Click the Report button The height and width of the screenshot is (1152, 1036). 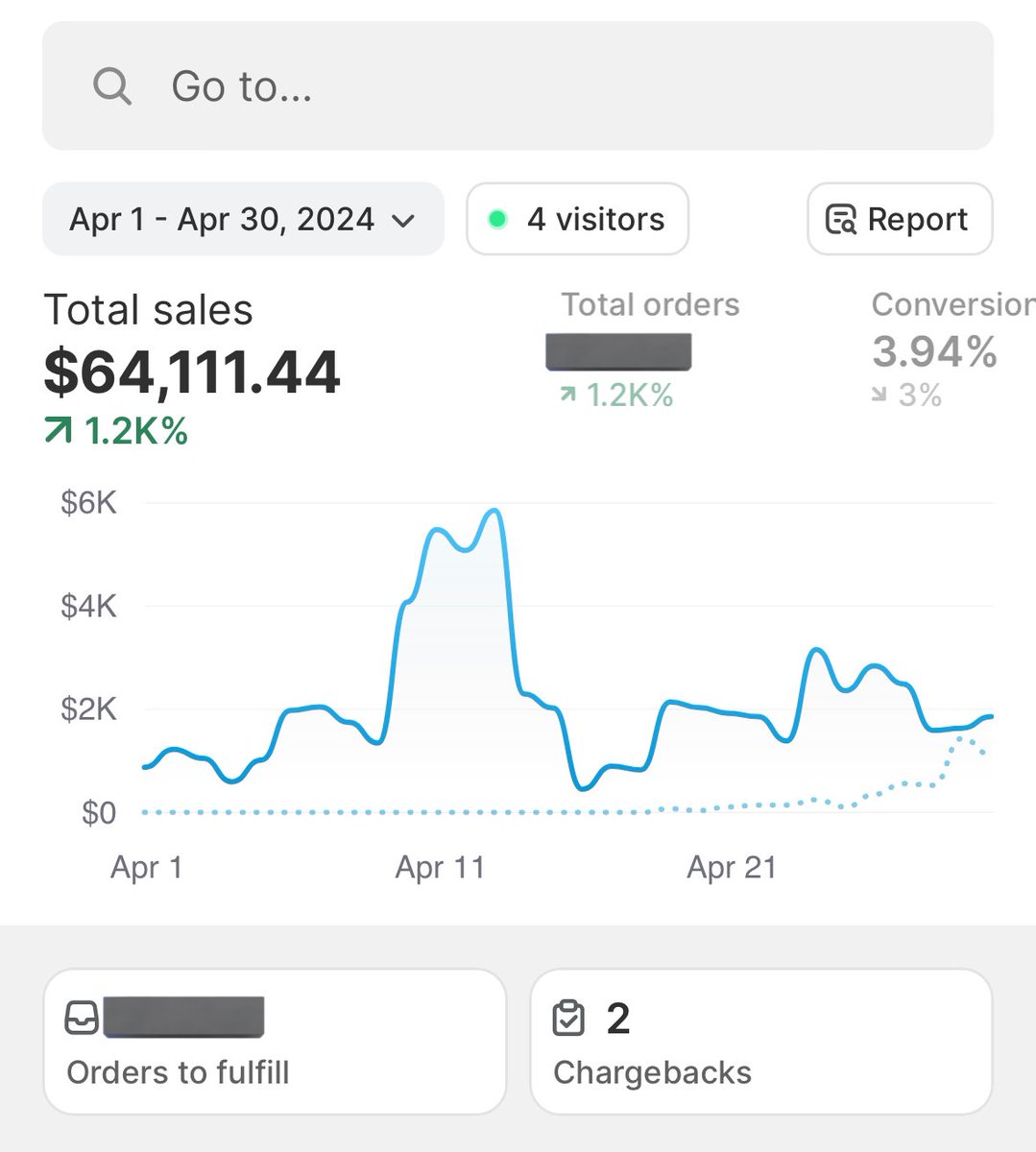tap(900, 219)
